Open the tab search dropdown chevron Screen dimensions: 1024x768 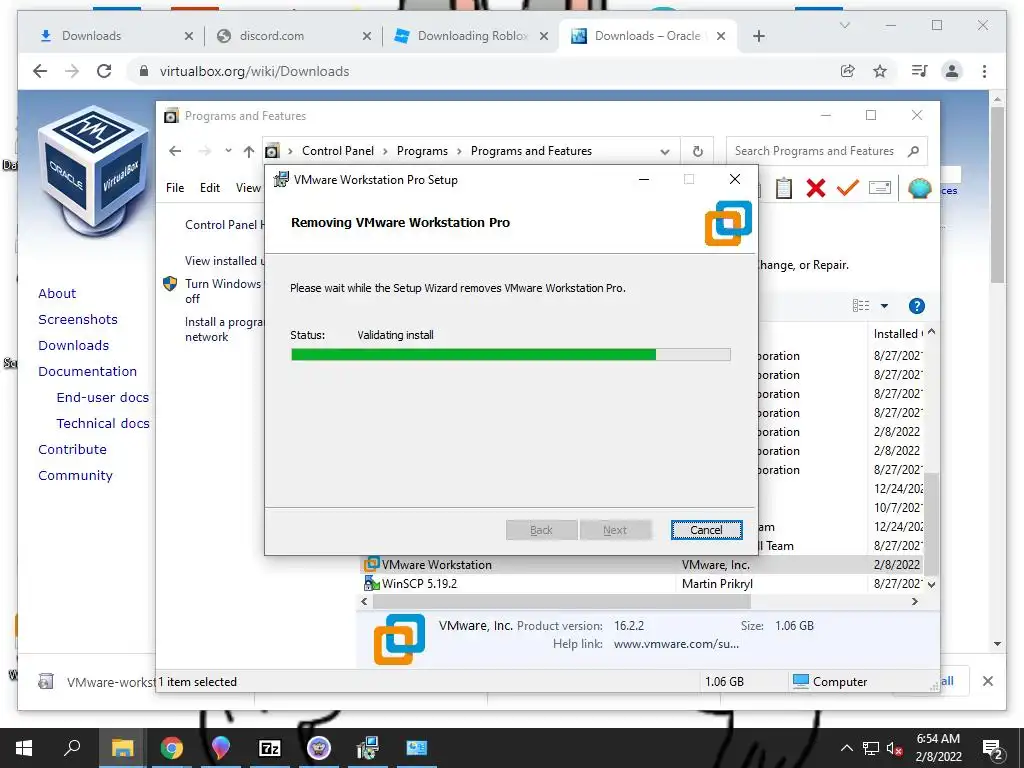point(844,25)
